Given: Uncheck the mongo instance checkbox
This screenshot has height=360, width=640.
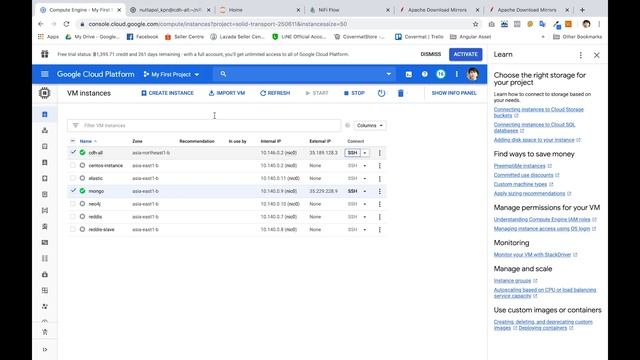Looking at the screenshot, I should coord(73,191).
